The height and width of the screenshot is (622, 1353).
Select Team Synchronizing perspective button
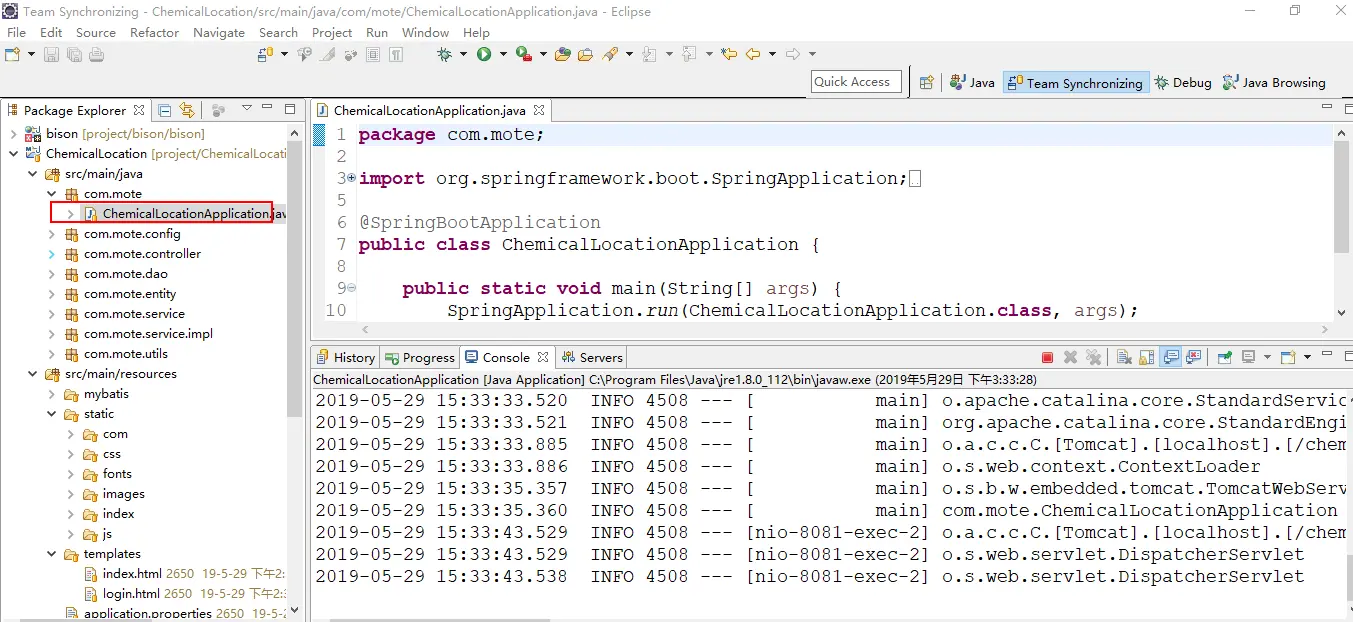(x=1075, y=83)
